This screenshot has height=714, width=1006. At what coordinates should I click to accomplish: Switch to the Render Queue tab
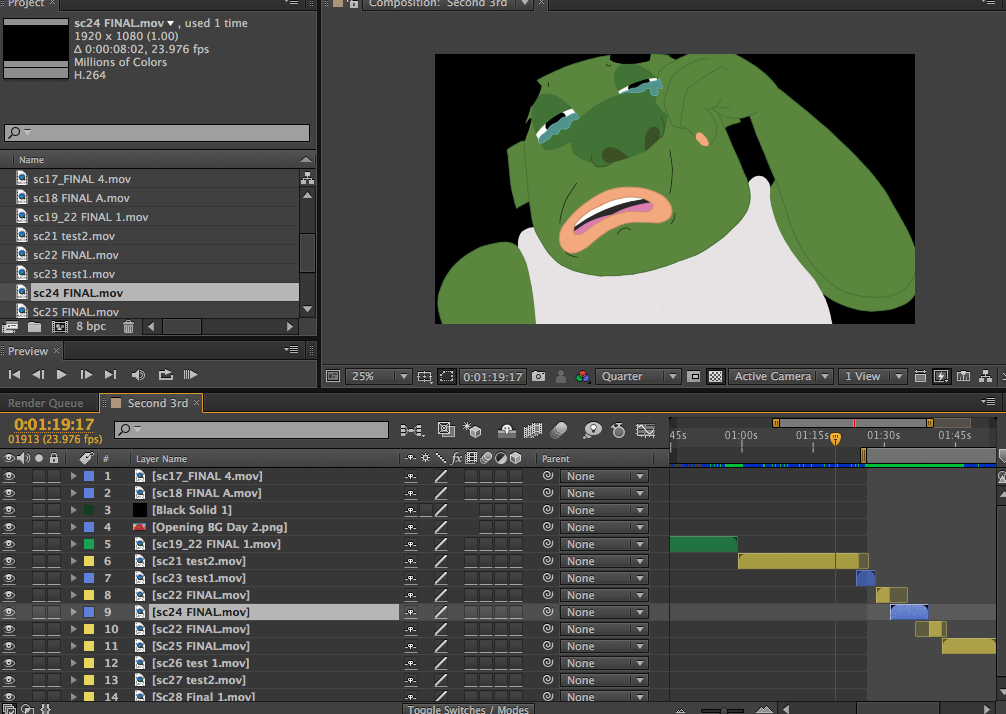point(47,403)
